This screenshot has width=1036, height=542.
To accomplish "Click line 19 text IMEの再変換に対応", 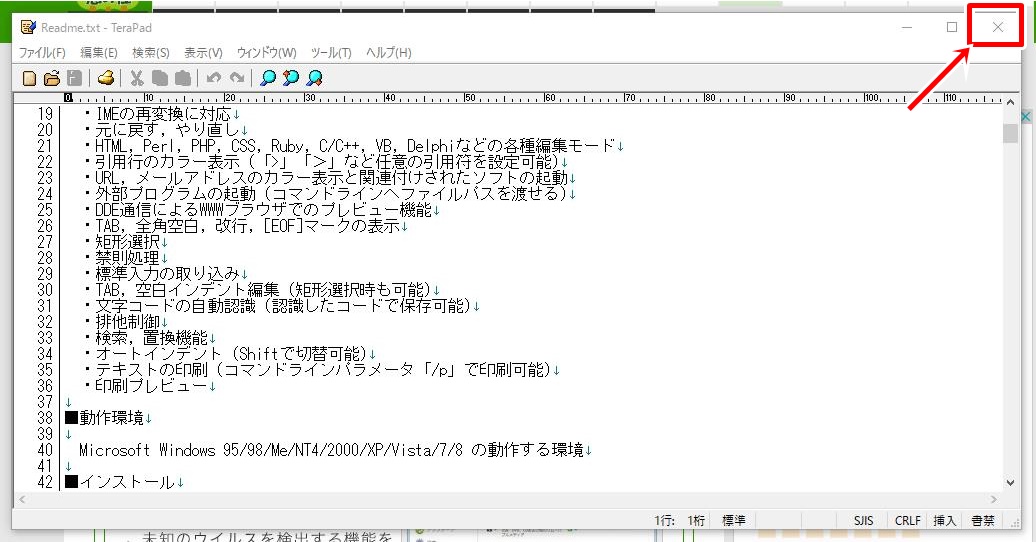I will click(x=163, y=114).
